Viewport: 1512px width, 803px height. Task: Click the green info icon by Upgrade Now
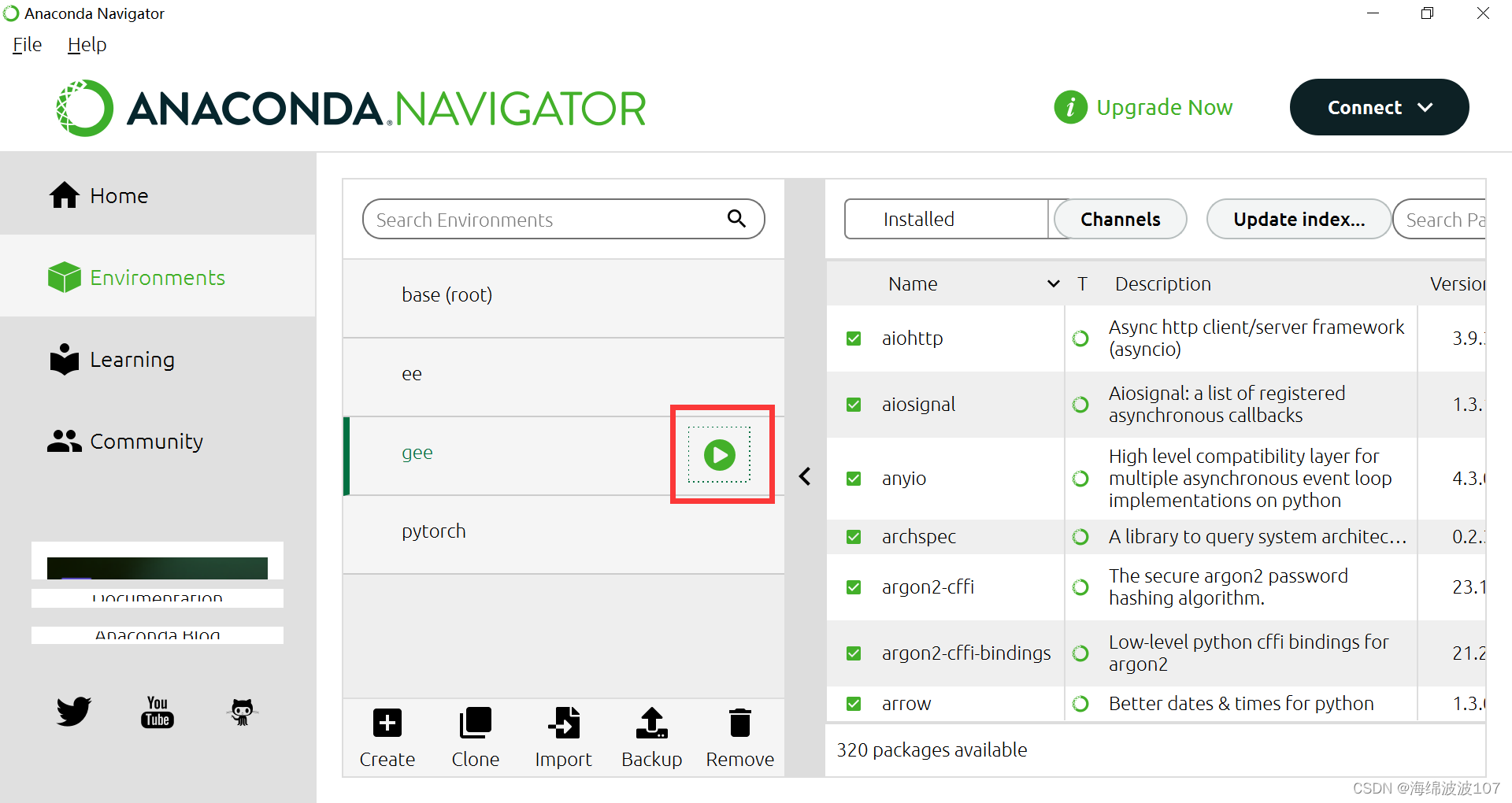pos(1071,107)
